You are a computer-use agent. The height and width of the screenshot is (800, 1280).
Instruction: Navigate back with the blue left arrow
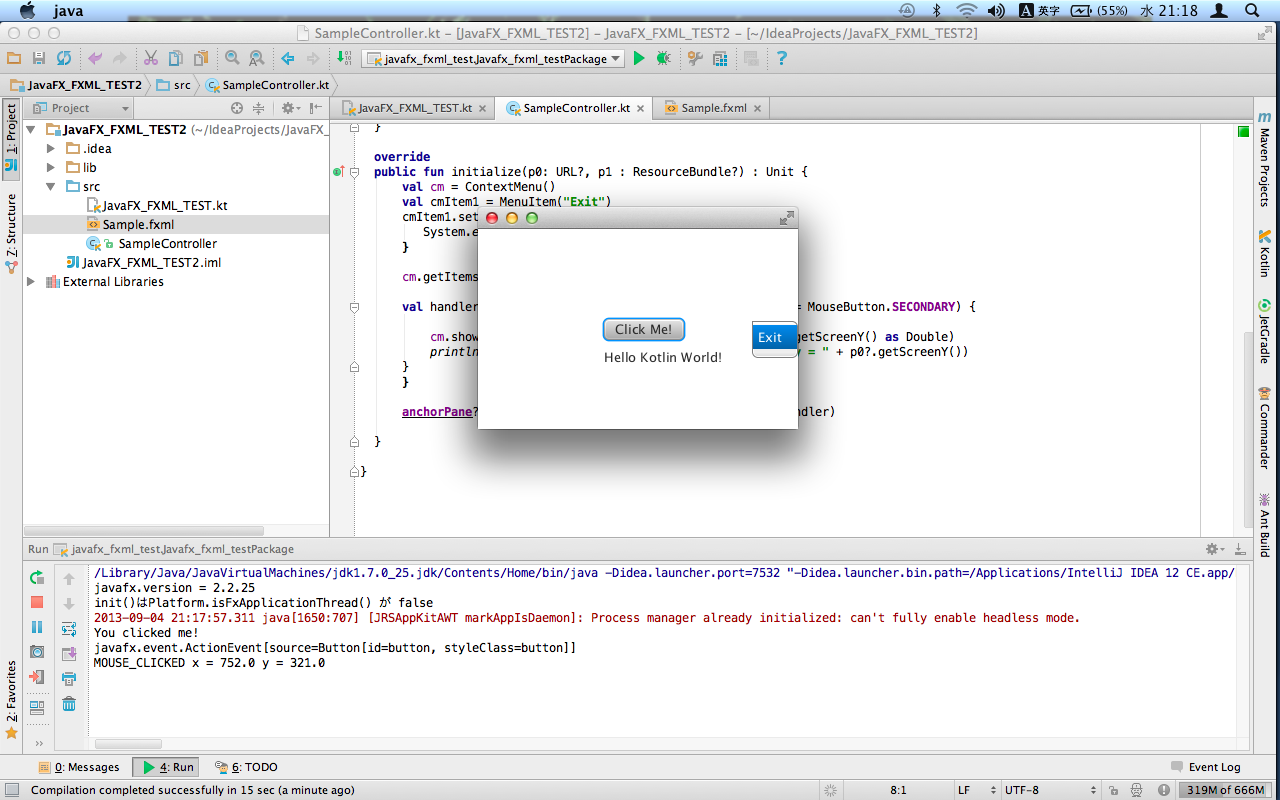(x=288, y=59)
